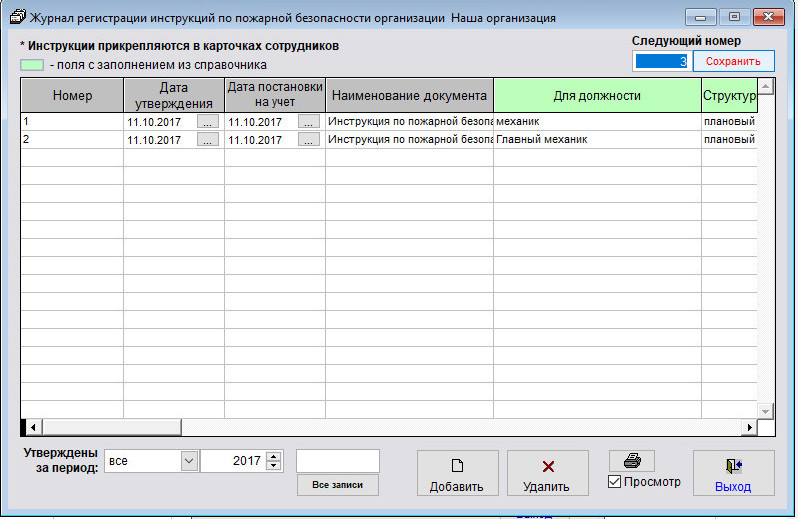798x519 pixels.
Task: Click the empty field above Все записи
Action: [x=338, y=461]
